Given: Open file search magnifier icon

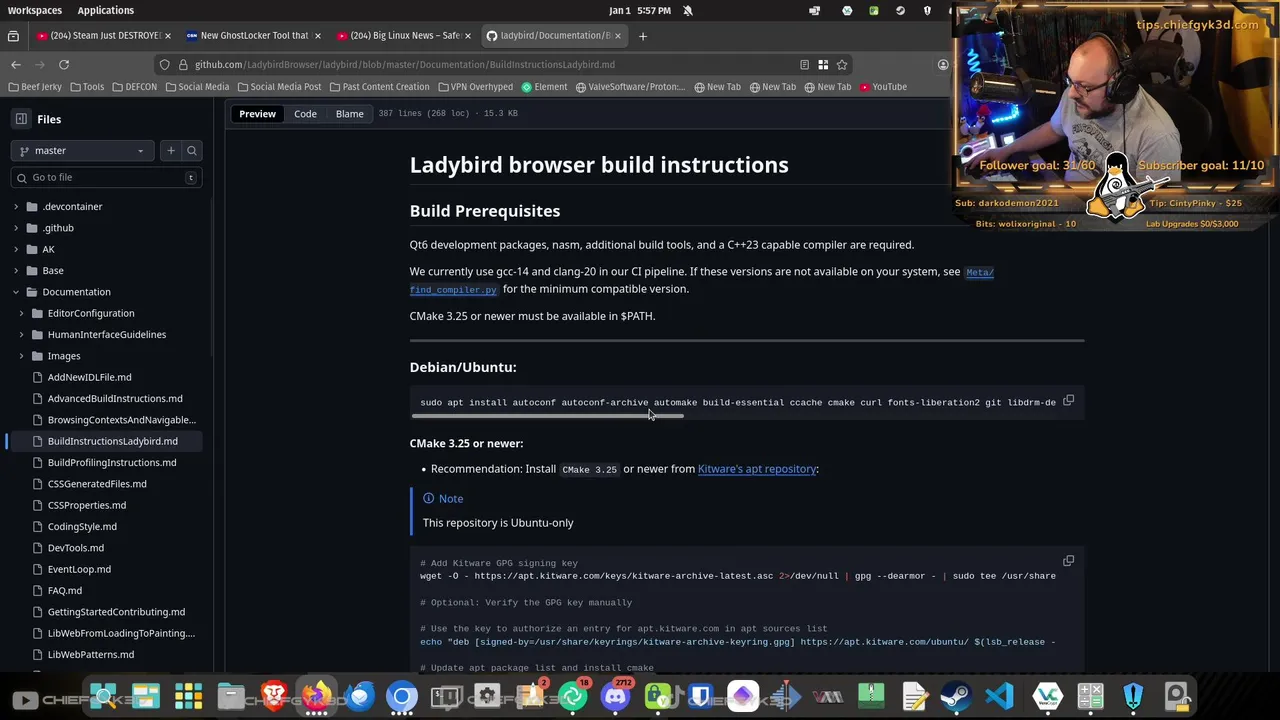Looking at the screenshot, I should (x=192, y=151).
